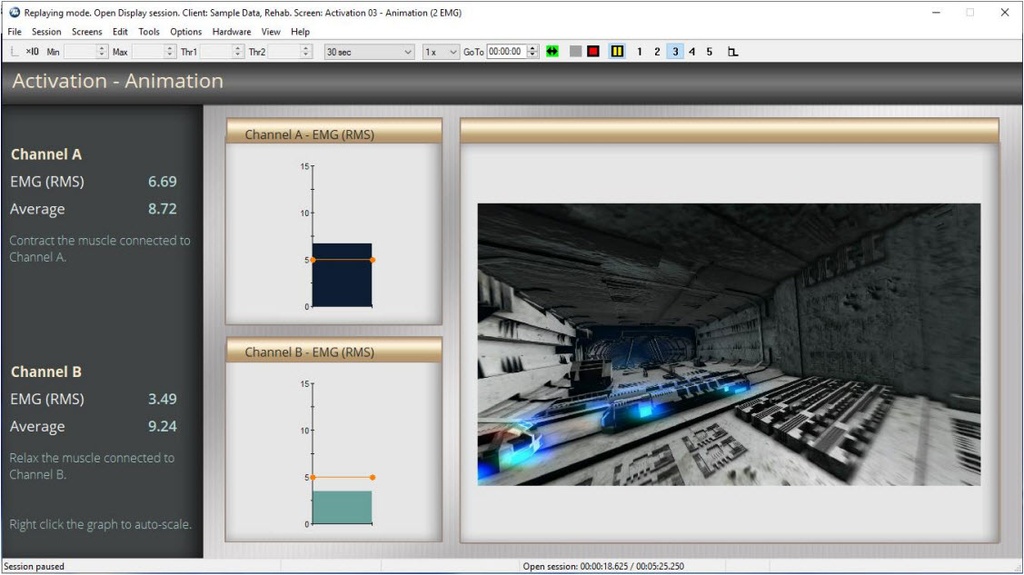Open the Options menu

coord(186,31)
